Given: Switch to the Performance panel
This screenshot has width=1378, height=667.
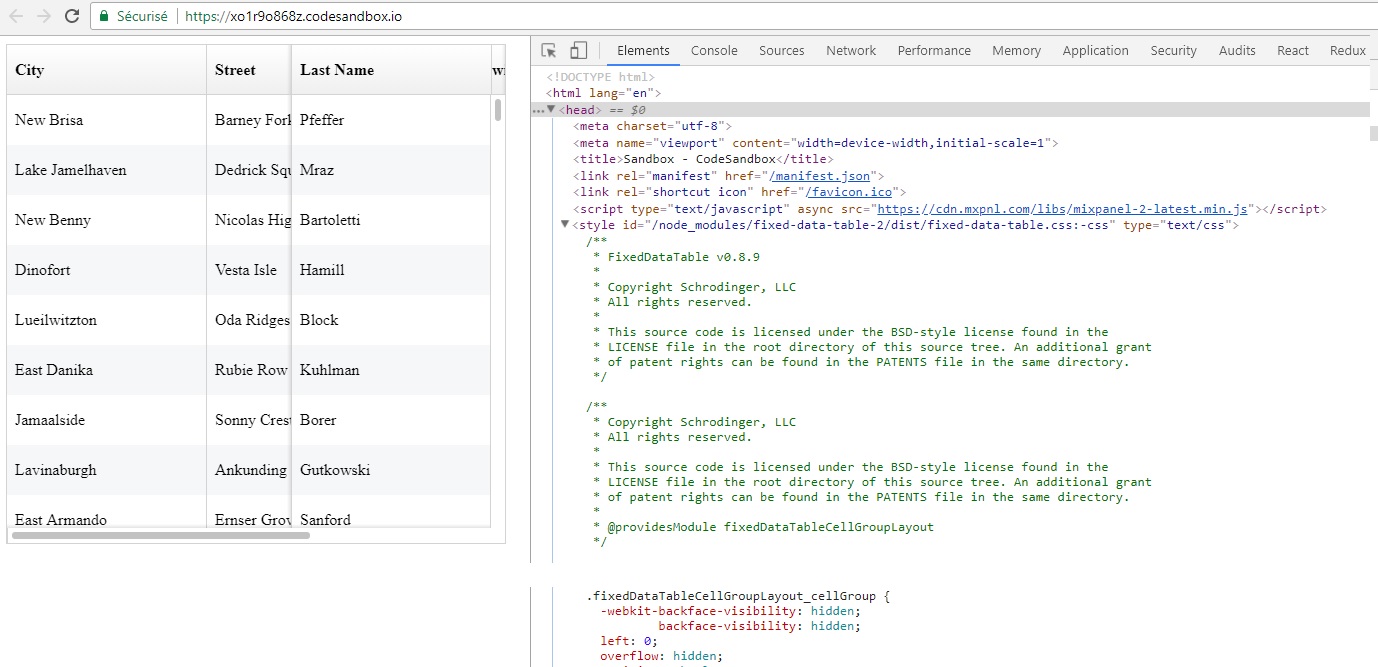Looking at the screenshot, I should 934,50.
